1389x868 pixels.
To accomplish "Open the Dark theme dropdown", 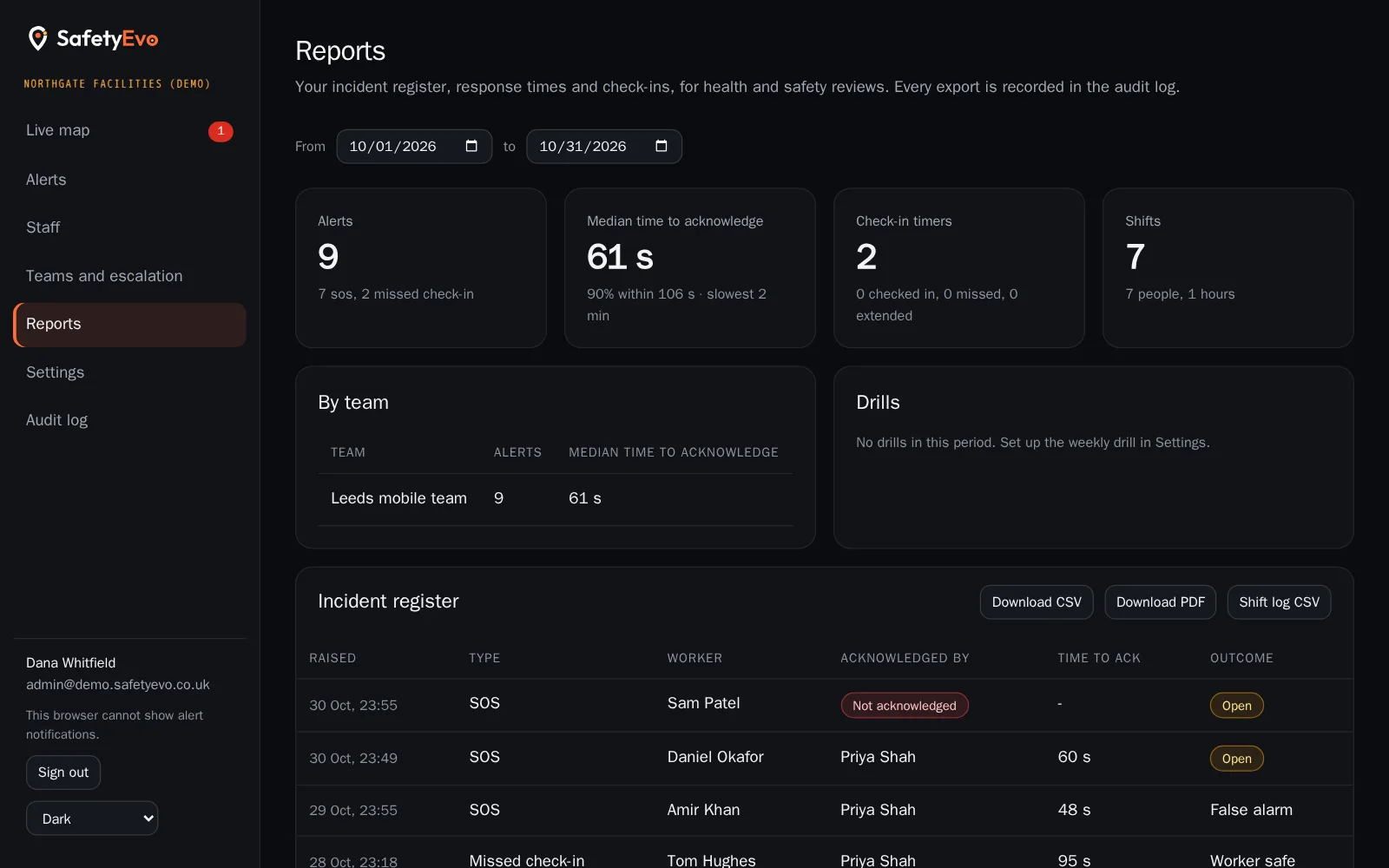I will 92,819.
